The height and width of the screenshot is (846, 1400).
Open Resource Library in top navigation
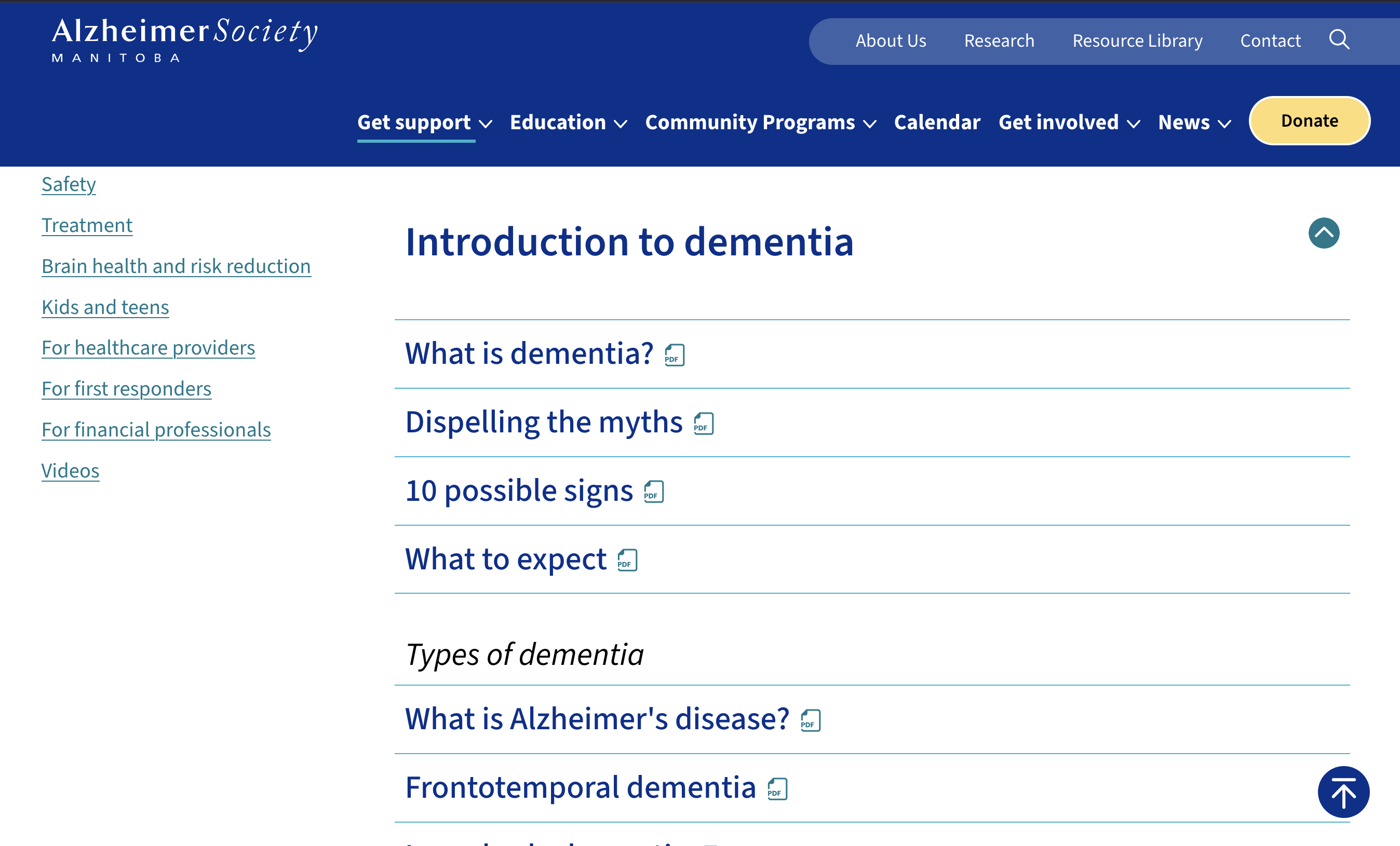1137,41
